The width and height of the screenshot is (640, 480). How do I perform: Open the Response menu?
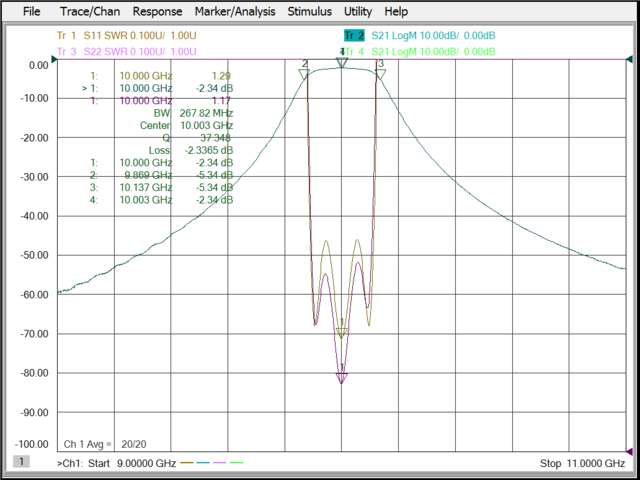click(x=157, y=11)
